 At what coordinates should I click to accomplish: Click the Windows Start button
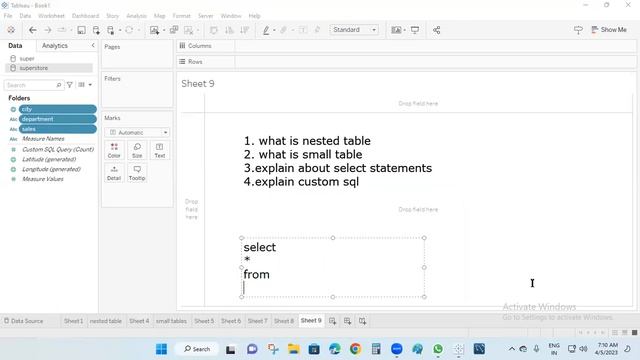[x=162, y=349]
